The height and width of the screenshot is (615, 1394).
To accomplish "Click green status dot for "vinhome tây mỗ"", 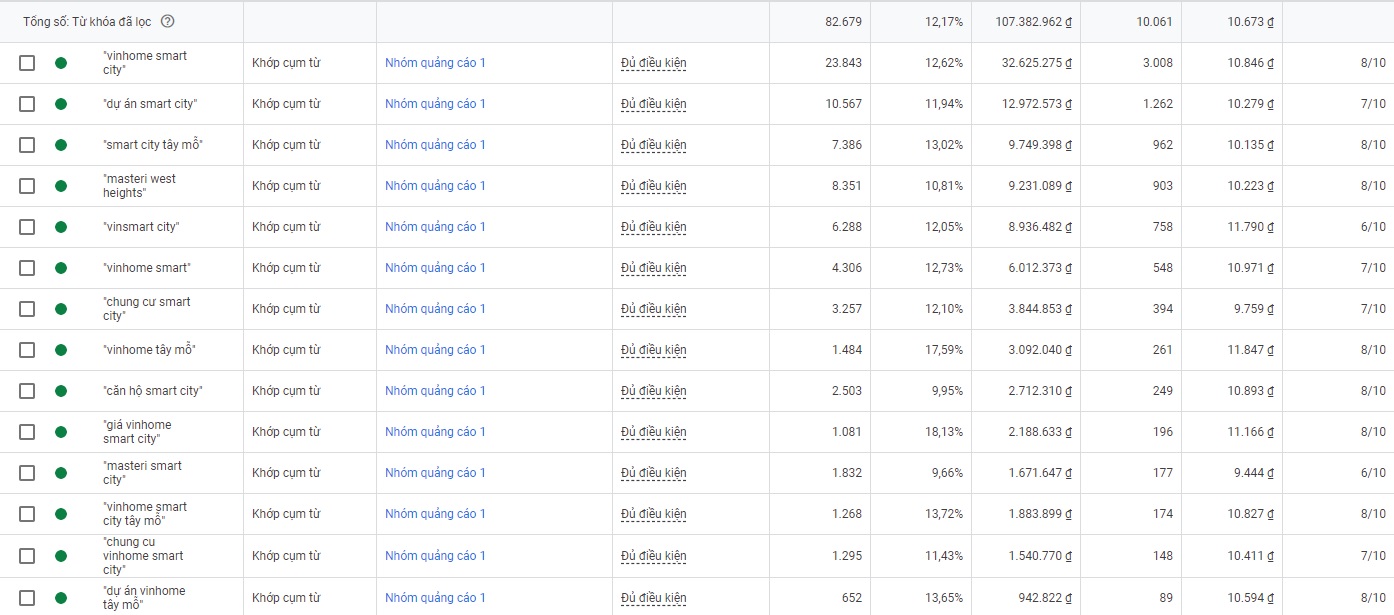I will (x=61, y=350).
